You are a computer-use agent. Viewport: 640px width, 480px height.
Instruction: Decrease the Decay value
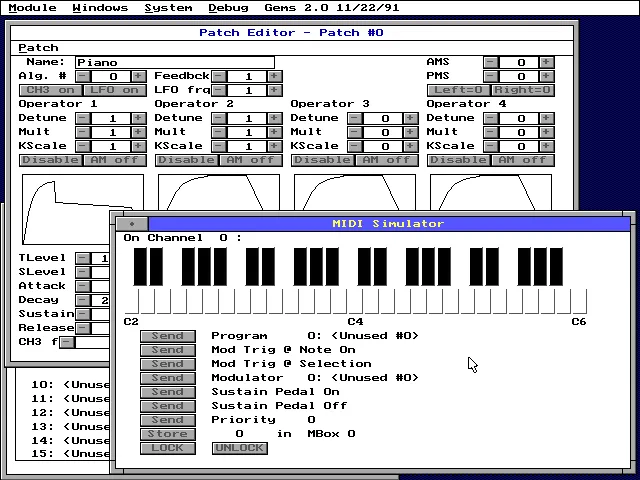(x=83, y=300)
